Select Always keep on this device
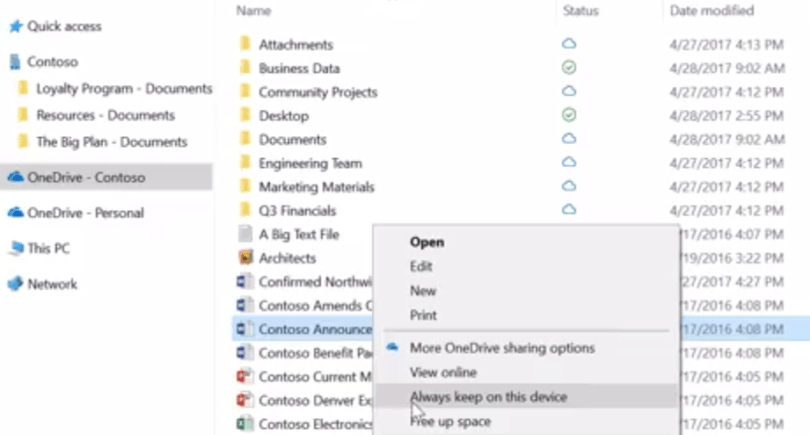 coord(489,397)
